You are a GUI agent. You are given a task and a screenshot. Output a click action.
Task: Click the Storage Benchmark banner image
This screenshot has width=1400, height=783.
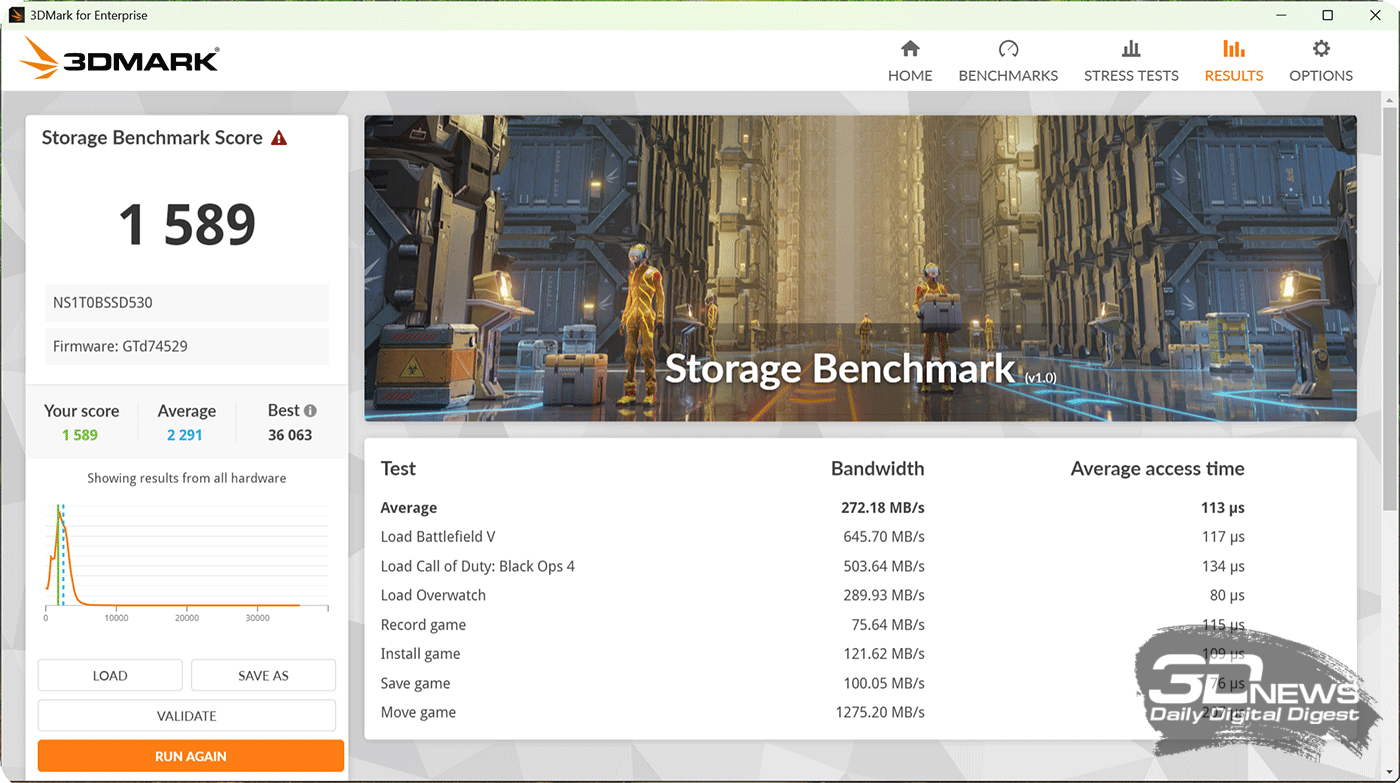pos(860,268)
